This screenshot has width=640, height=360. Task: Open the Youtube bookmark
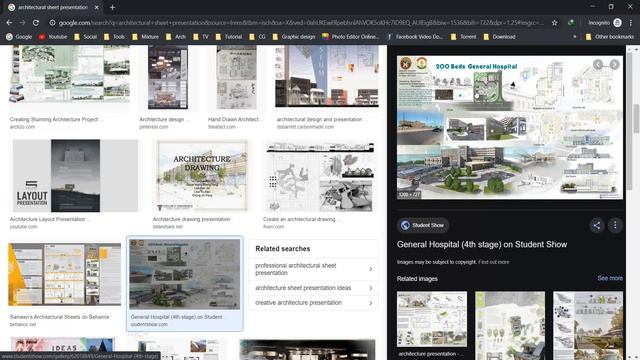point(53,37)
